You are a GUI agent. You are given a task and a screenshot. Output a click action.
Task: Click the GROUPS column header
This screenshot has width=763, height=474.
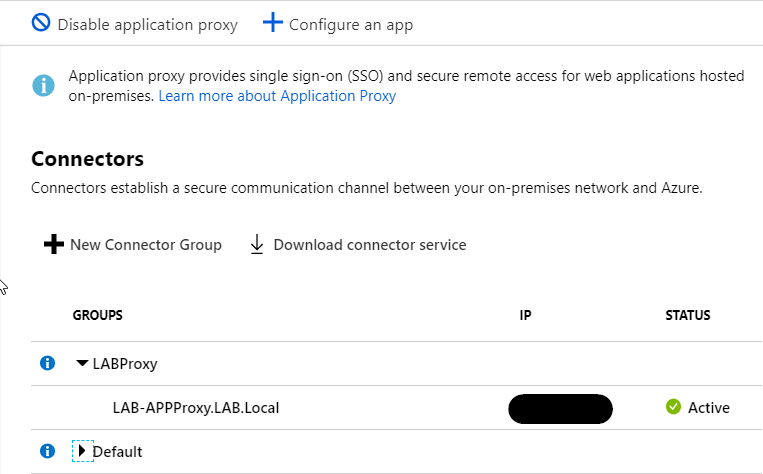click(97, 315)
